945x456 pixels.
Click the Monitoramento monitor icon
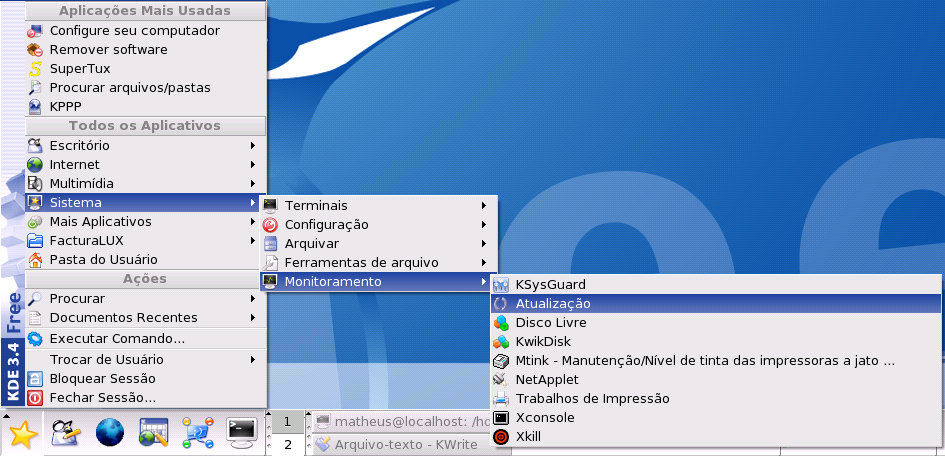[x=271, y=281]
